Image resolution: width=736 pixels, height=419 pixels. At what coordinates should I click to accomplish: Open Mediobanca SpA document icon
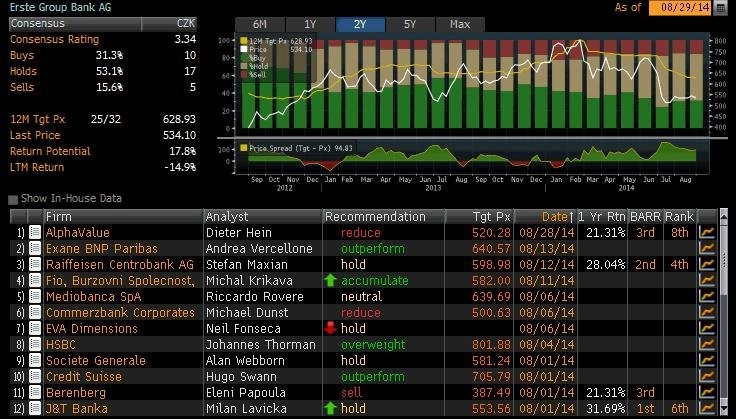[x=35, y=296]
